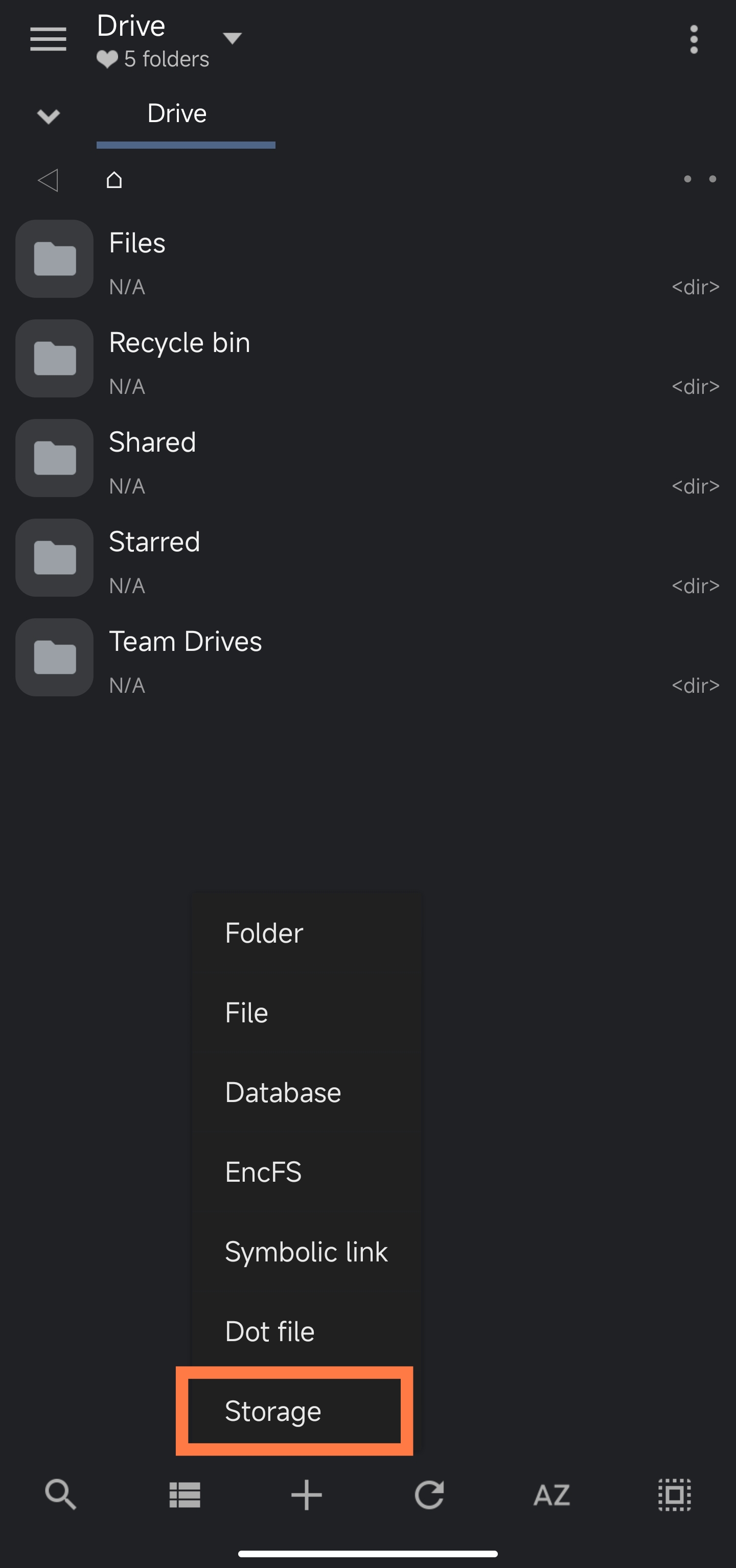The image size is (736, 1568).
Task: Open the hamburger navigation menu
Action: pos(48,39)
